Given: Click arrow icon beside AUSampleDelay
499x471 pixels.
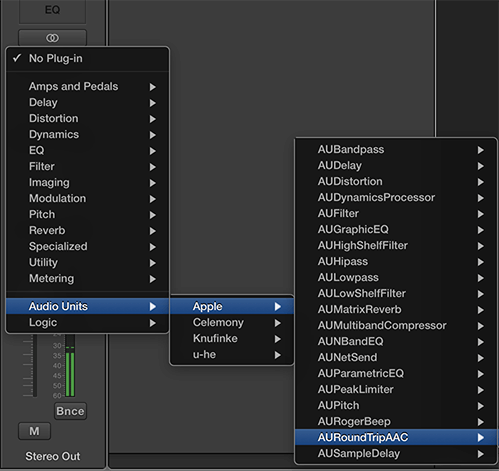Looking at the screenshot, I should coord(480,454).
